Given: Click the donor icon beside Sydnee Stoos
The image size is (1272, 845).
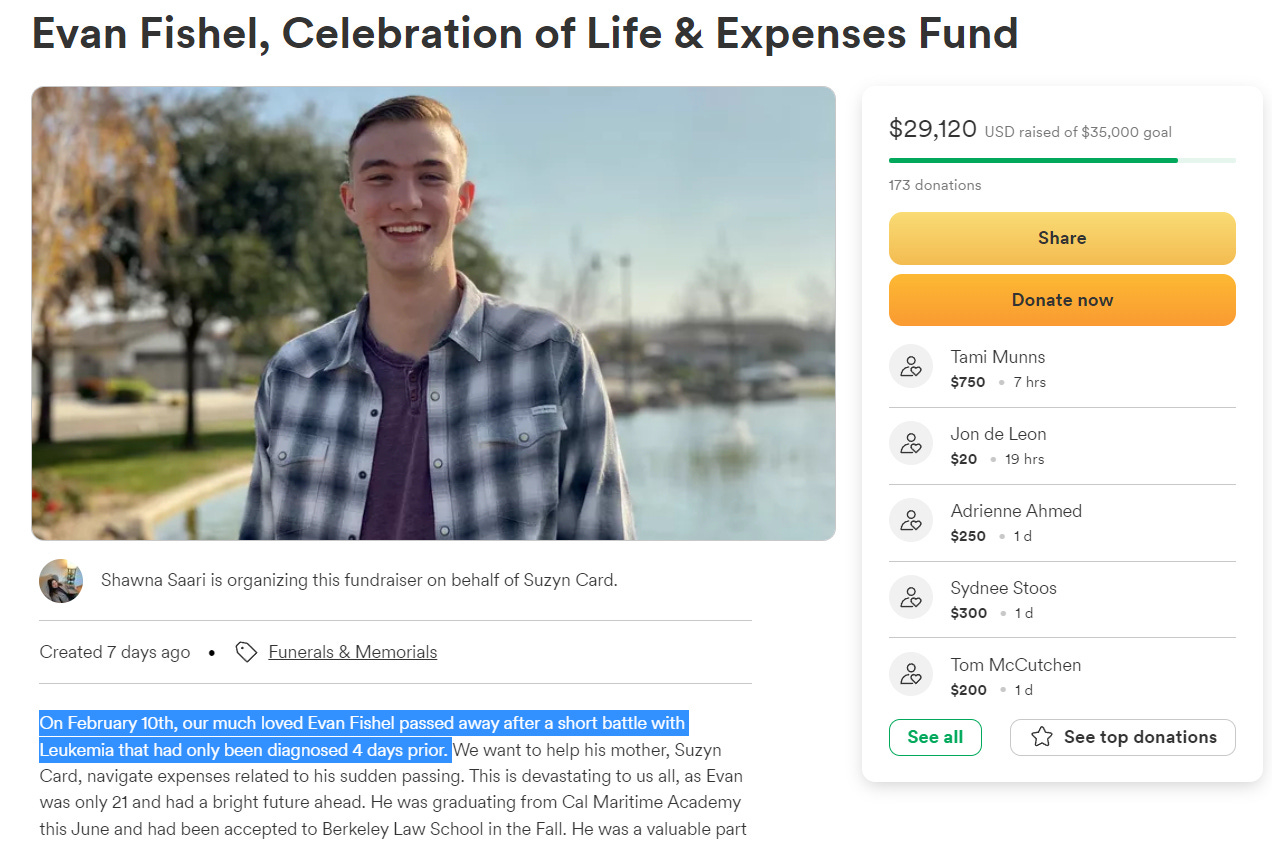Looking at the screenshot, I should (x=911, y=597).
